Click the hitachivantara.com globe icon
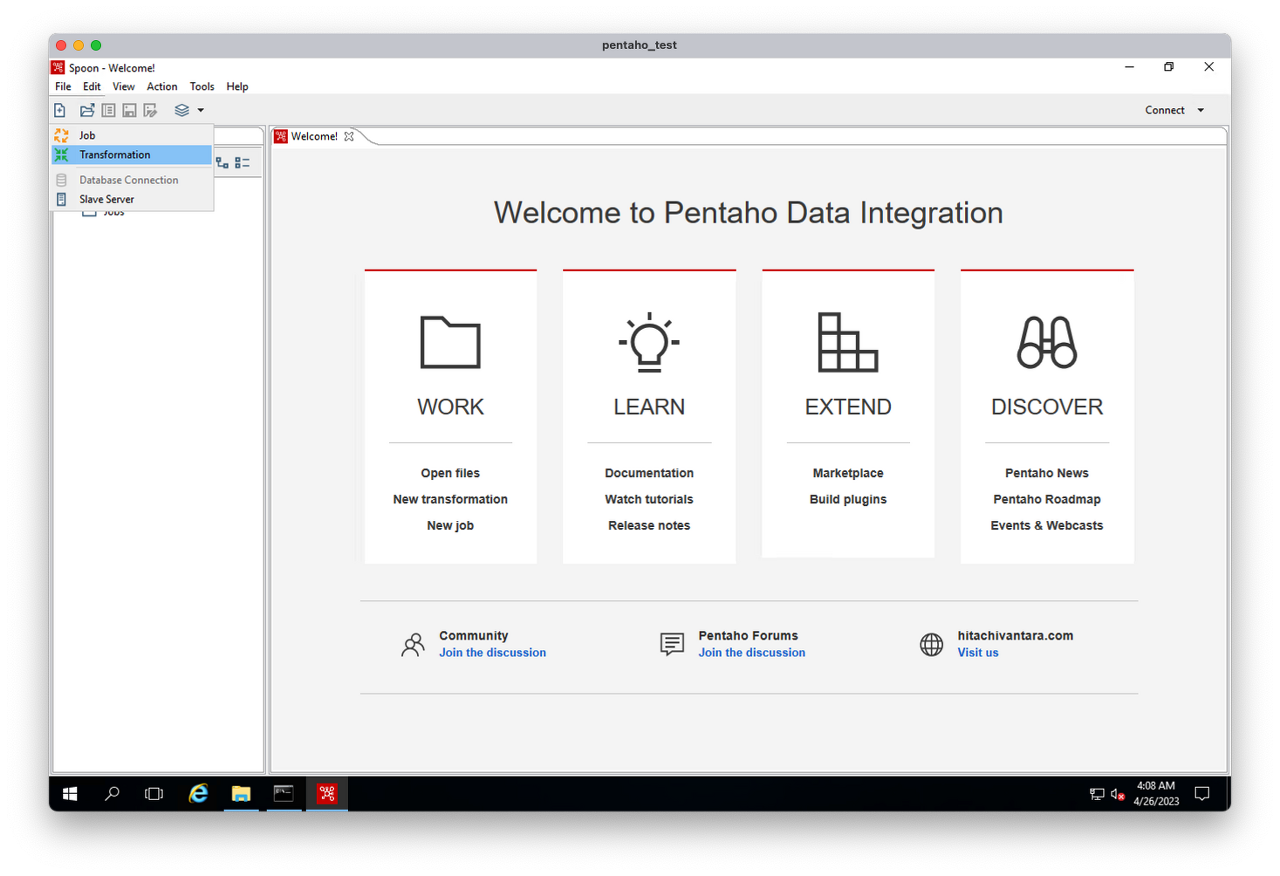The height and width of the screenshot is (876, 1280). pos(931,644)
